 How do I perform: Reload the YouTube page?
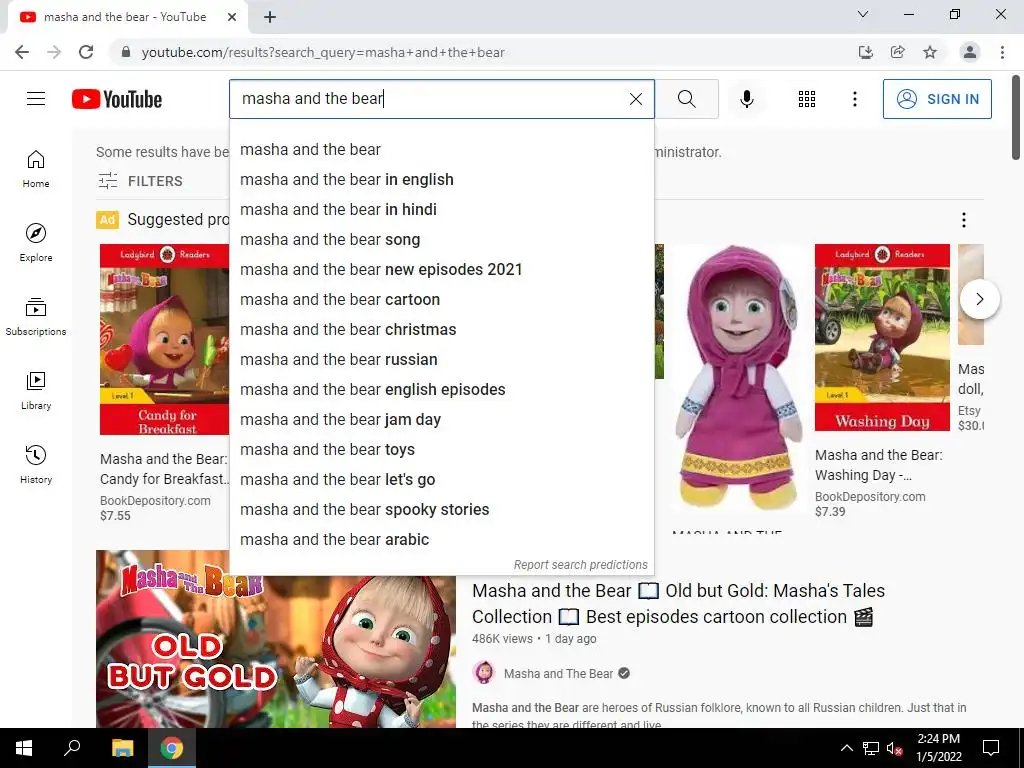(86, 52)
